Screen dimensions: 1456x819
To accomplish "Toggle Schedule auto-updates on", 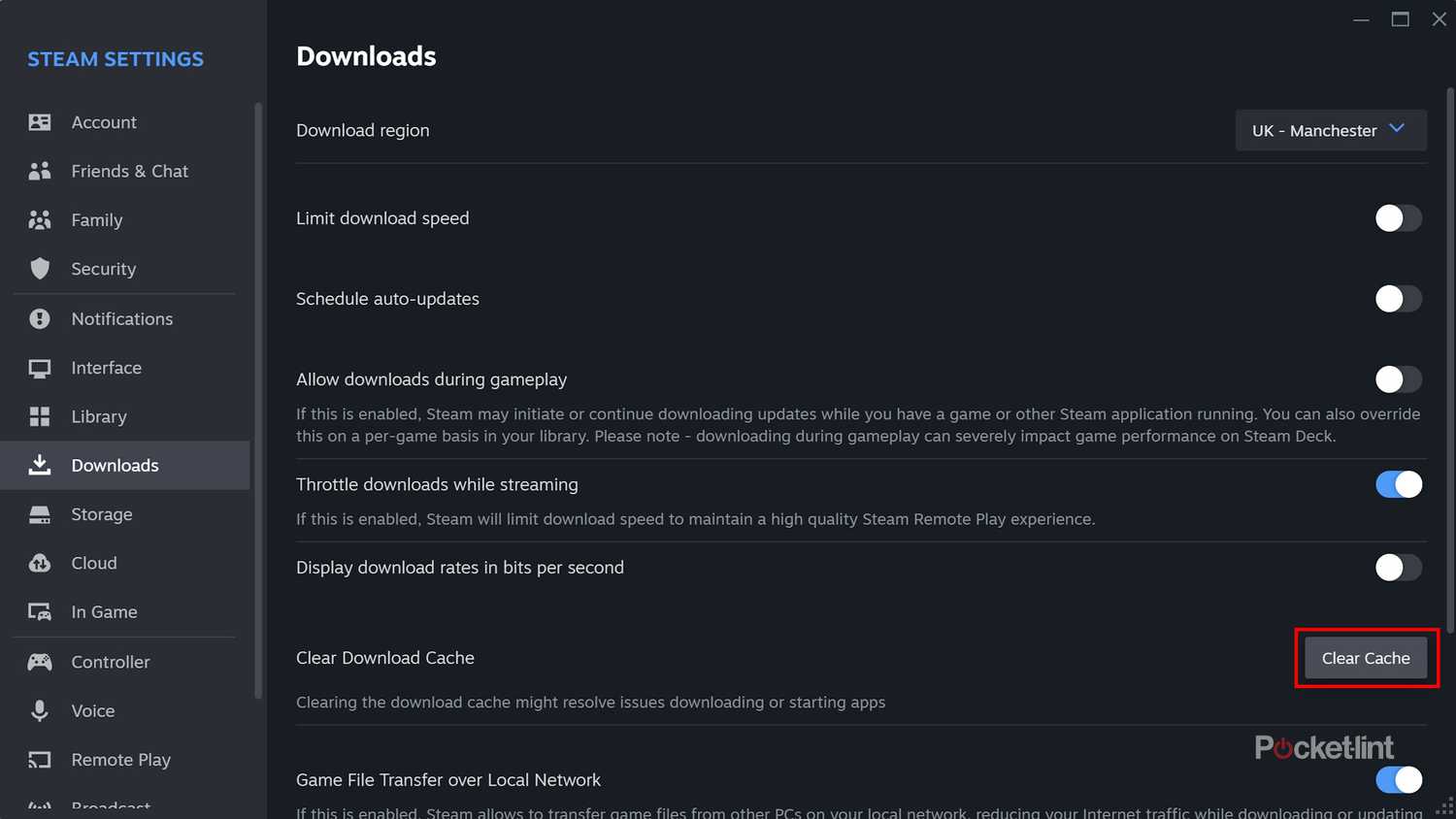I will click(1398, 298).
